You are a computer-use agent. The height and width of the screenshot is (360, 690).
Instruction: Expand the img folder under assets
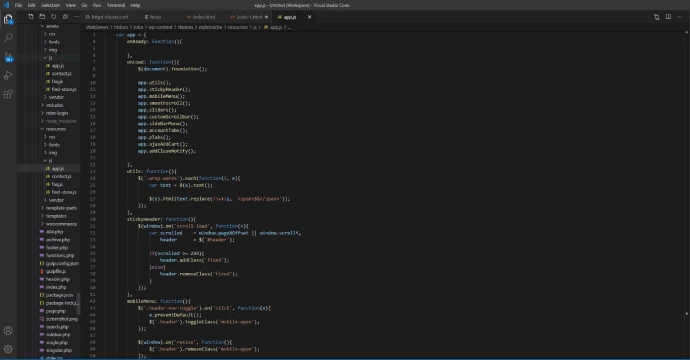53,50
